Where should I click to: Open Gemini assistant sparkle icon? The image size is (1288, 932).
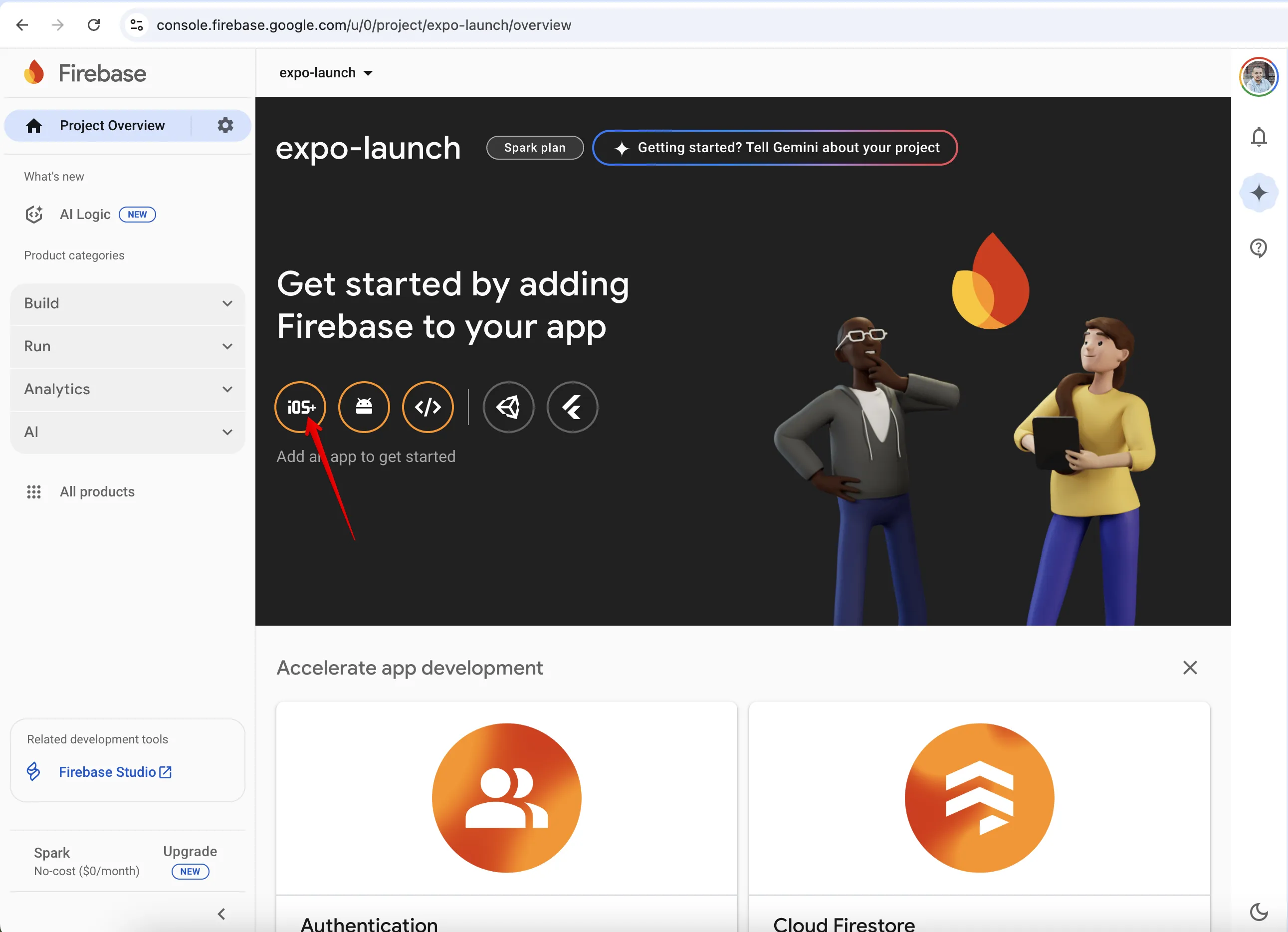(x=1259, y=193)
